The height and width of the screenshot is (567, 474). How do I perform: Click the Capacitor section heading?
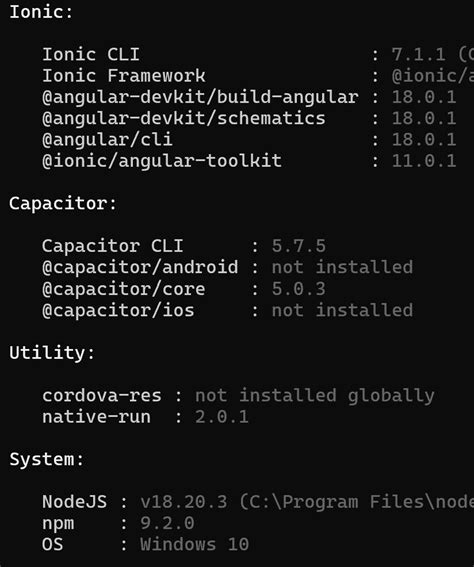point(63,204)
